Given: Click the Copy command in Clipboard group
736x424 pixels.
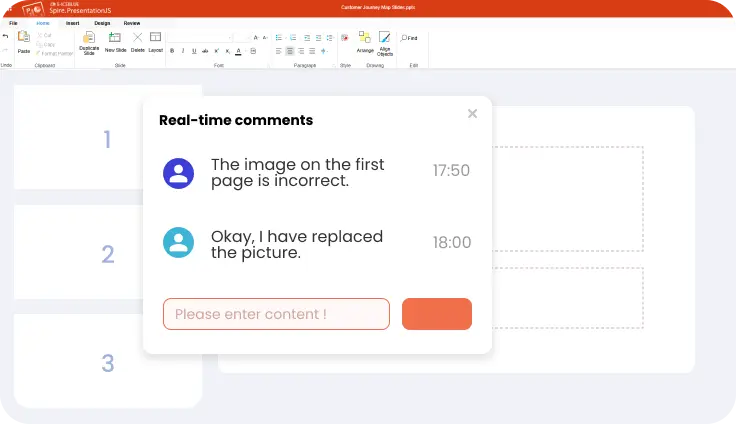Looking at the screenshot, I should pyautogui.click(x=46, y=44).
